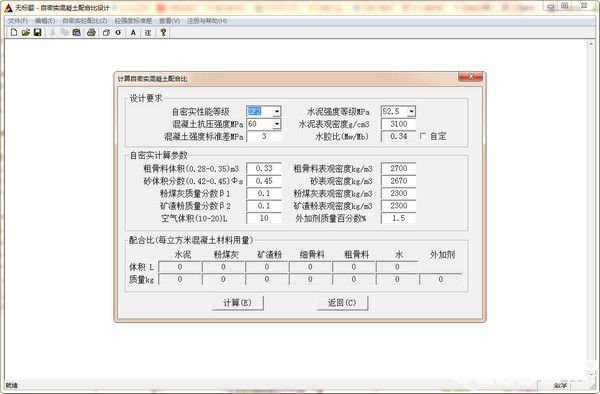Click the Save floppy disk icon
Image resolution: width=600 pixels, height=394 pixels.
tap(38, 33)
